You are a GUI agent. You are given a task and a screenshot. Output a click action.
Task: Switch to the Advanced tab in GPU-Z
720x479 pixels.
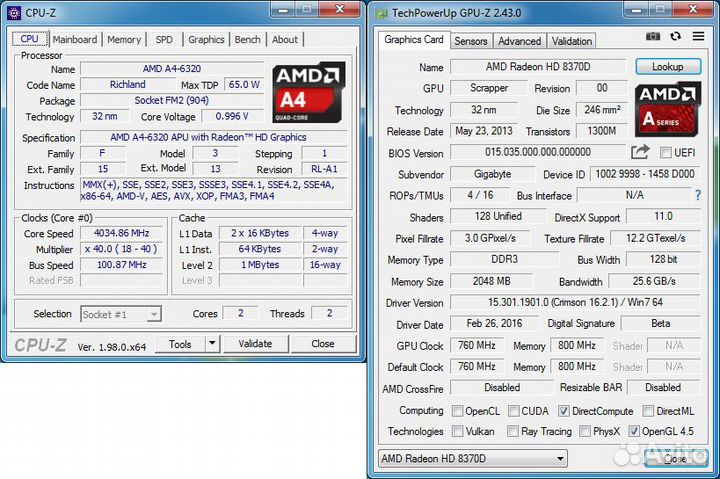519,41
